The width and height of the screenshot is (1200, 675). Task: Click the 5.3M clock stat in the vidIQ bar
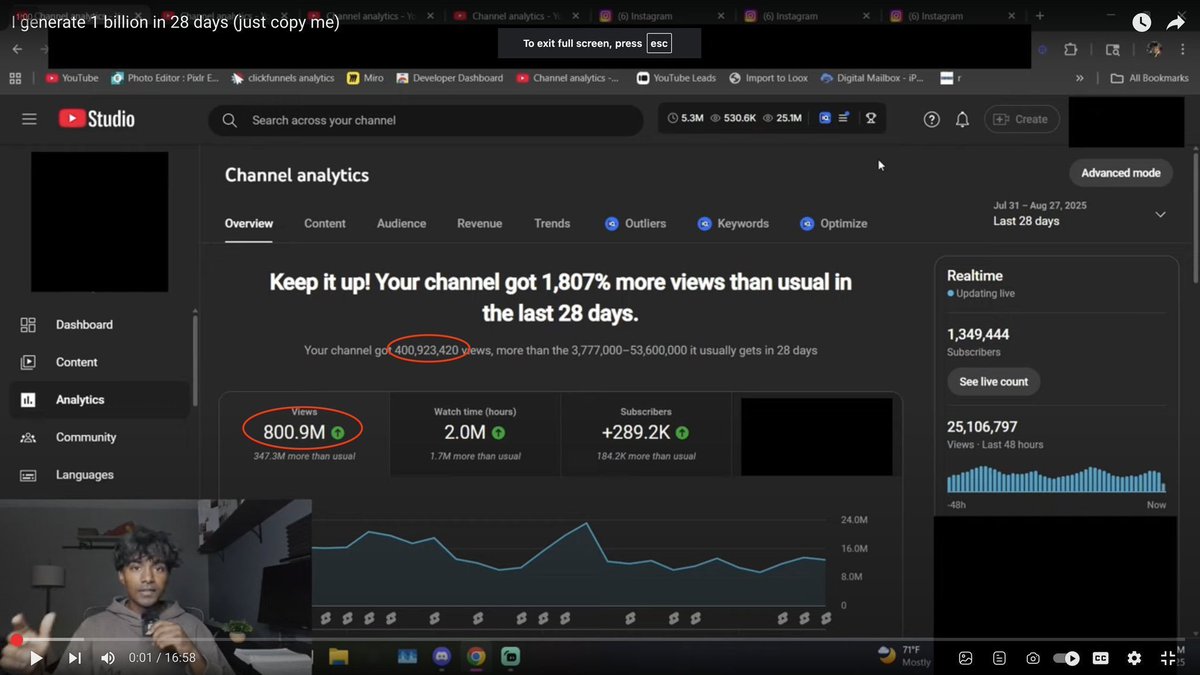coord(686,118)
